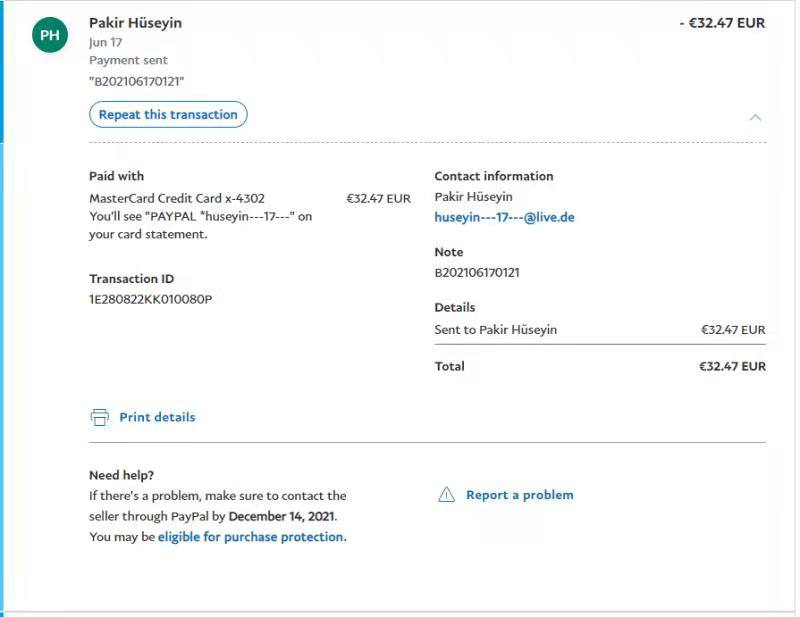
Task: Click the Jun 17 transaction date
Action: click(105, 42)
